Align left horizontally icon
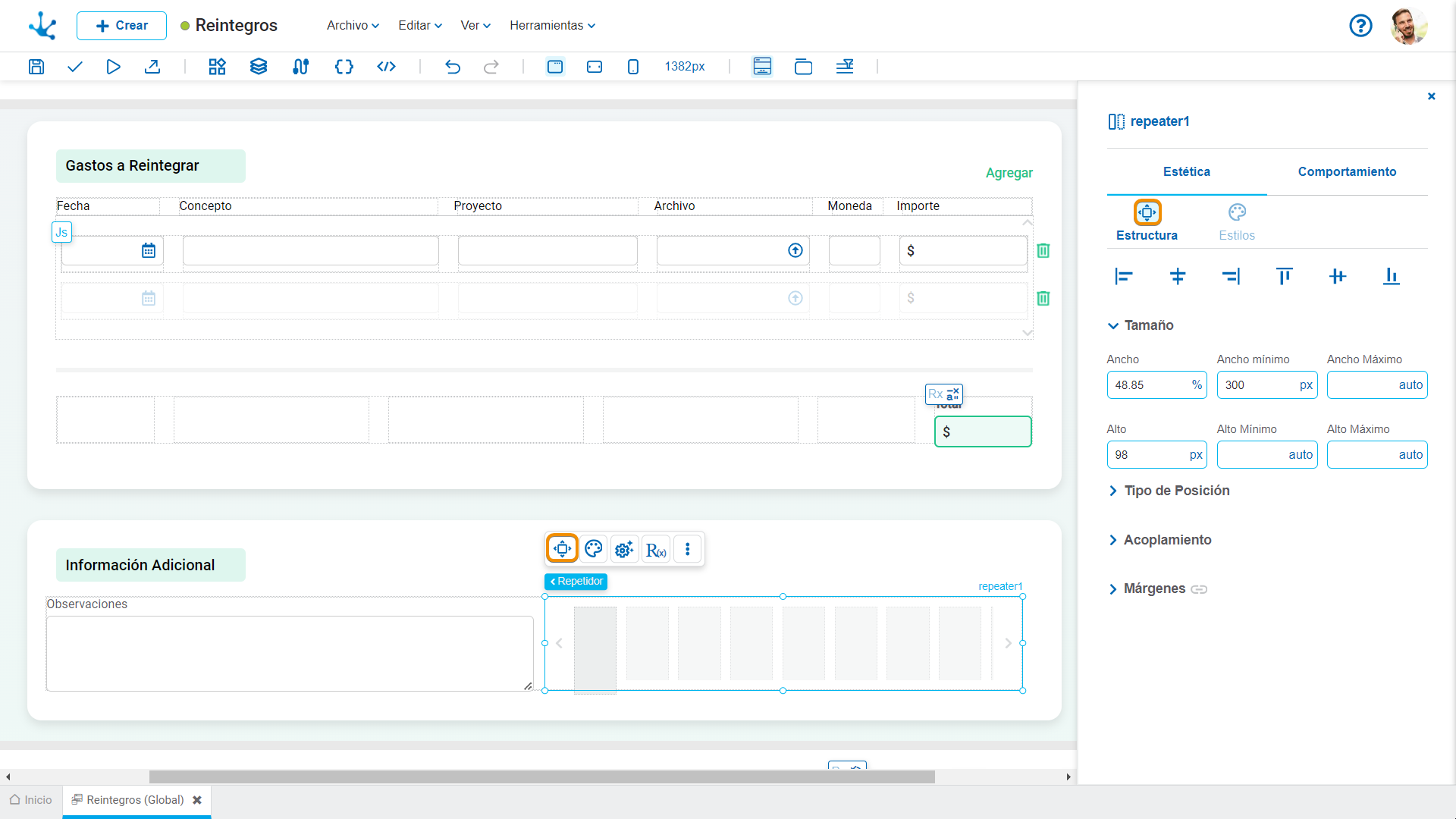1456x819 pixels. 1124,277
